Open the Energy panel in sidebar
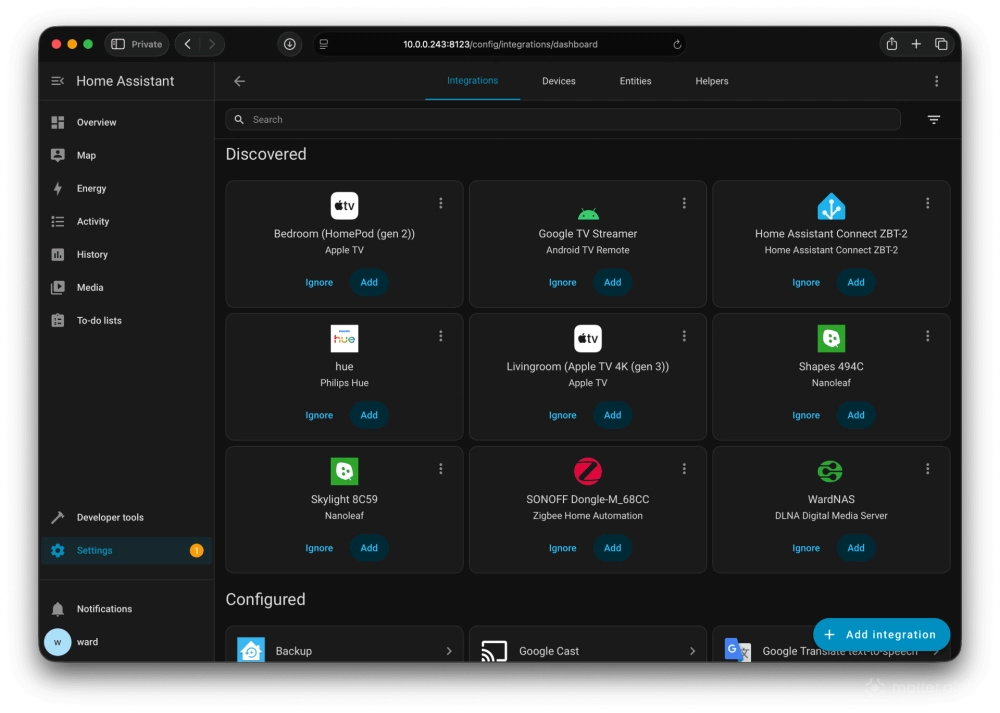This screenshot has width=1000, height=713. point(91,188)
